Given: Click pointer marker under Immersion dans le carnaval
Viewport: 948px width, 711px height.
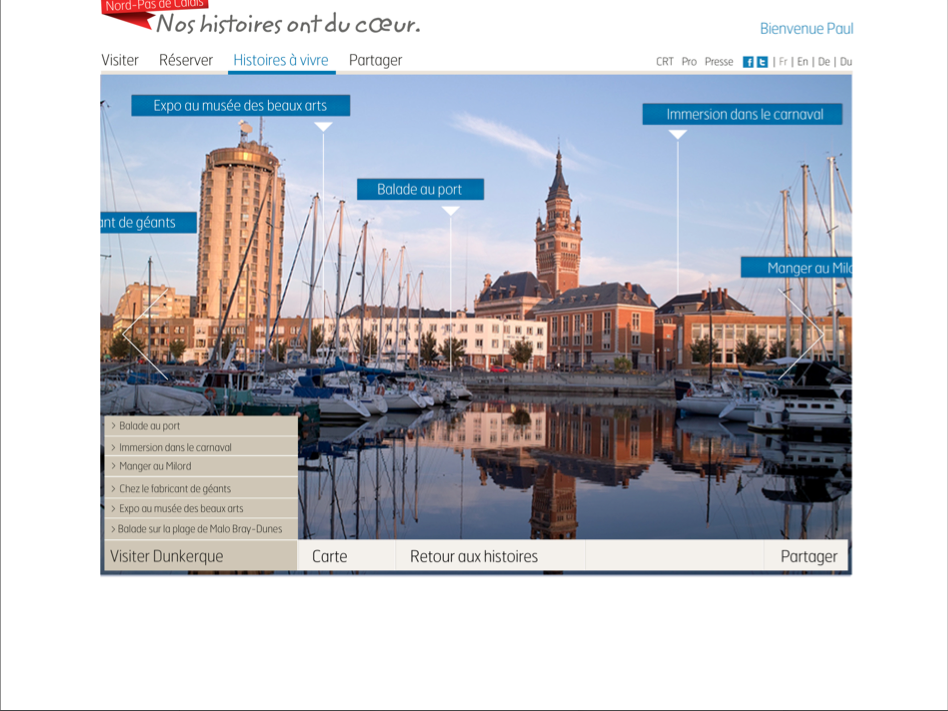Looking at the screenshot, I should coord(677,135).
